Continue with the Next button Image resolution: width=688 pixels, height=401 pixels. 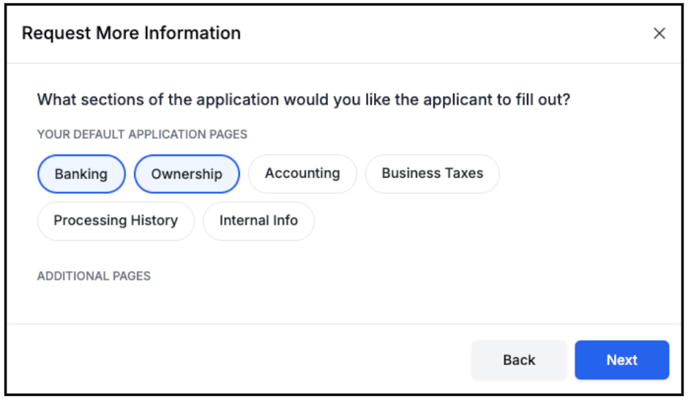(x=622, y=360)
